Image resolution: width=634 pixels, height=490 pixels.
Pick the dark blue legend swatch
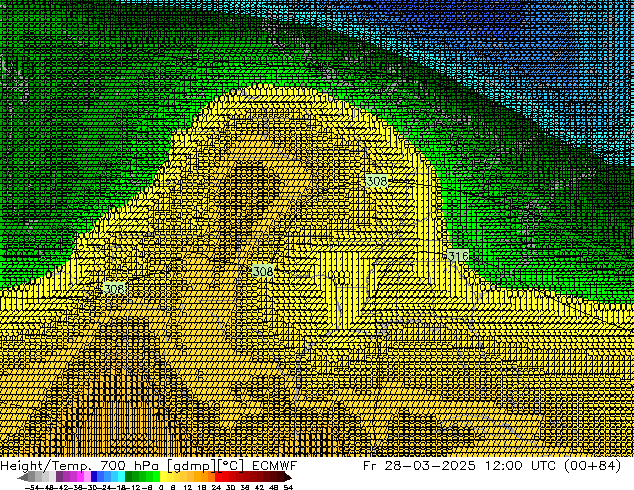click(94, 477)
